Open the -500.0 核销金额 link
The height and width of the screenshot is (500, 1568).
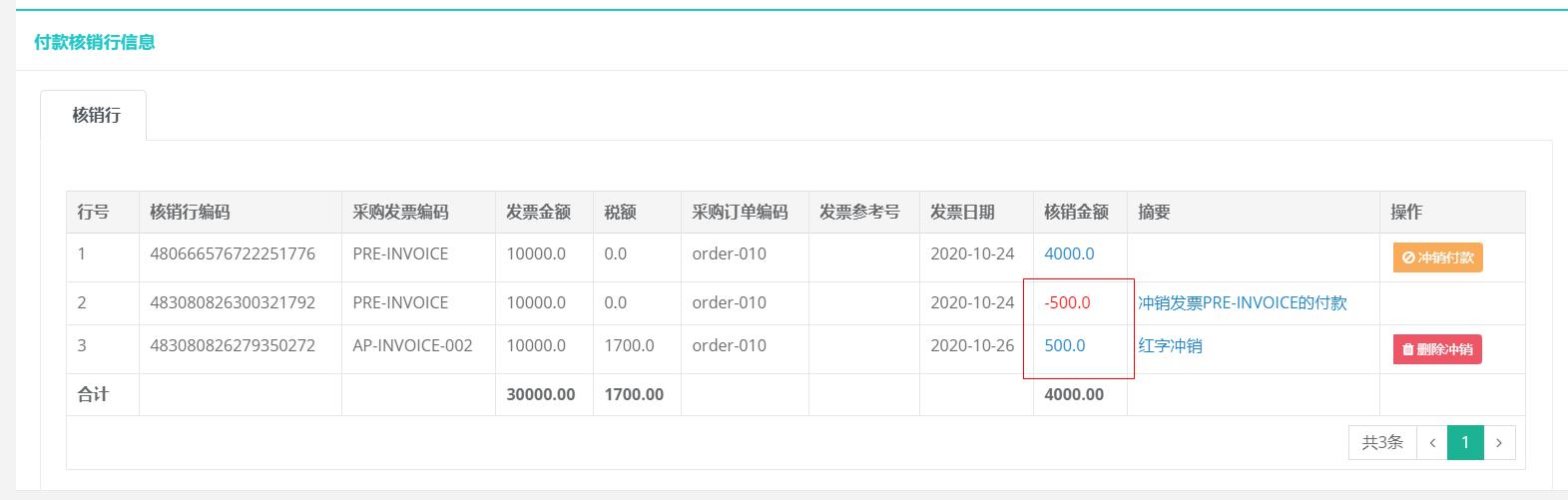pos(1067,302)
